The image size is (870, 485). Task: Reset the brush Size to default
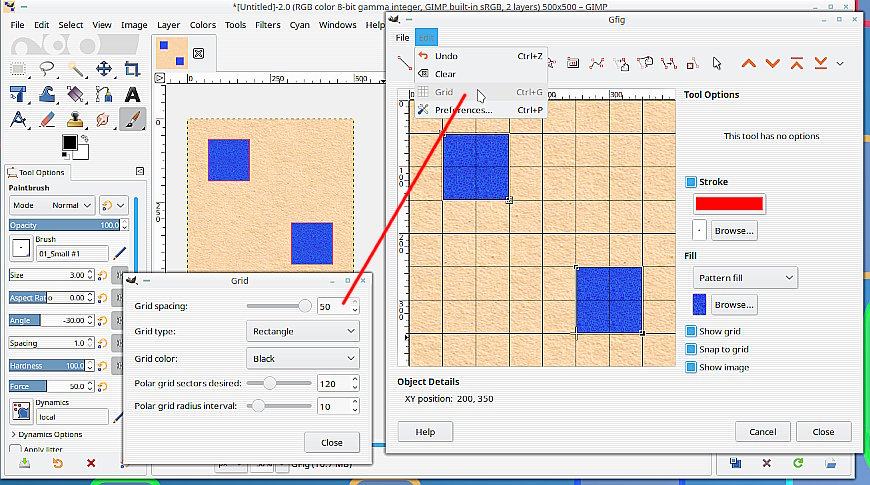click(103, 275)
